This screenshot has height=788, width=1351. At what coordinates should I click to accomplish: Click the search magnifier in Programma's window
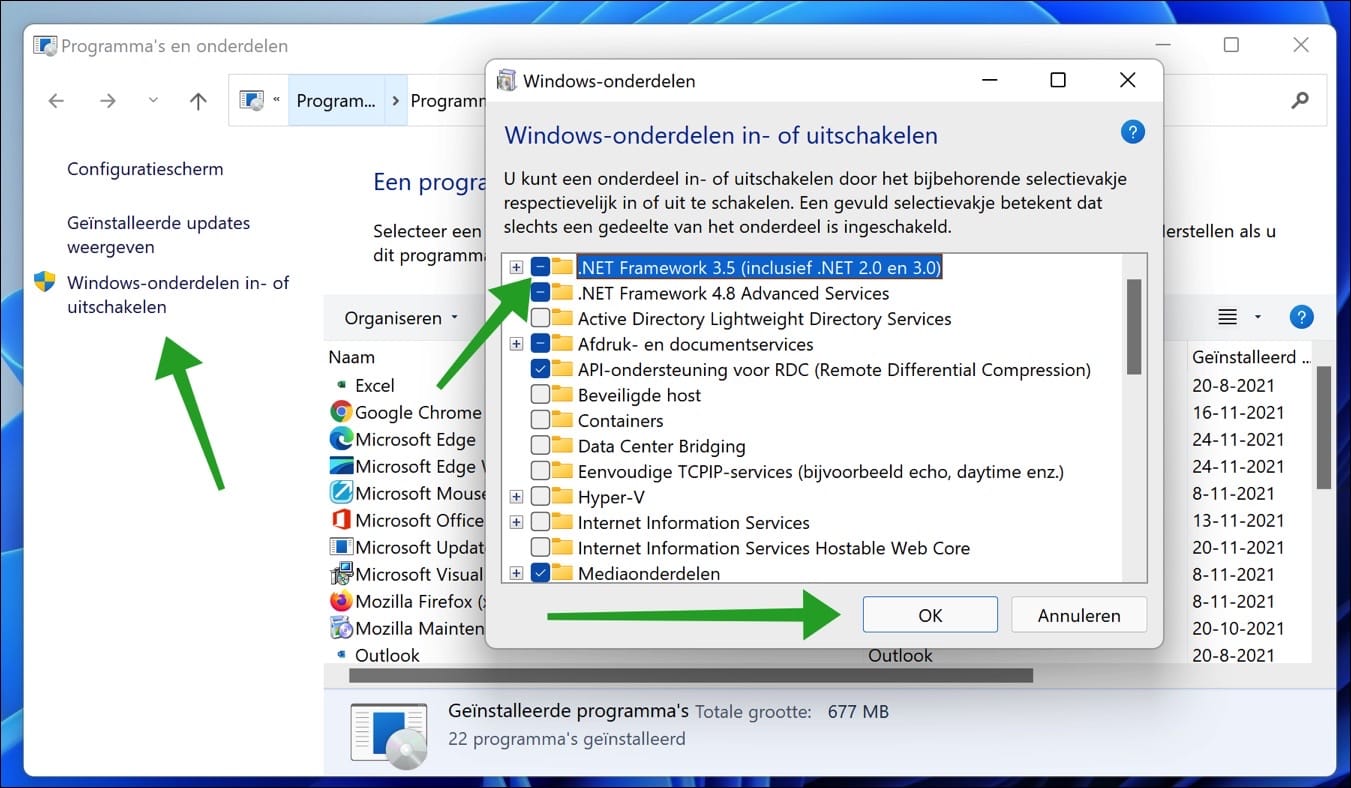[1300, 100]
